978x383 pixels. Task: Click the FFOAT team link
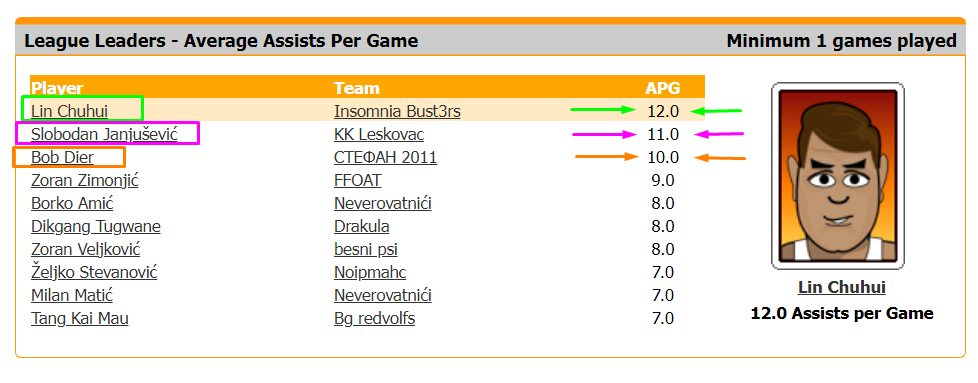click(x=357, y=181)
